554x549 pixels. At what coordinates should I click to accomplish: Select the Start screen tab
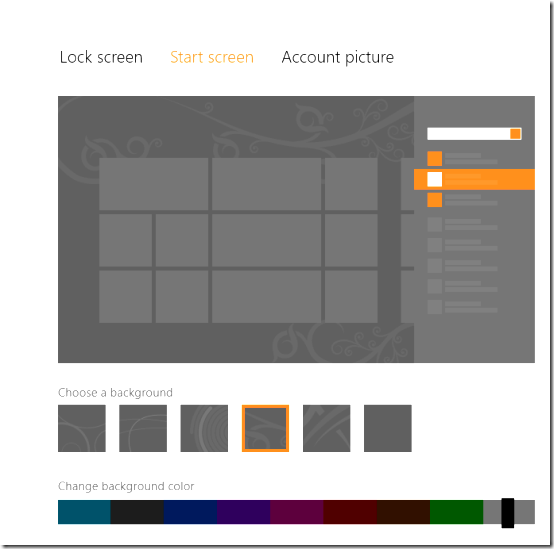pyautogui.click(x=212, y=57)
